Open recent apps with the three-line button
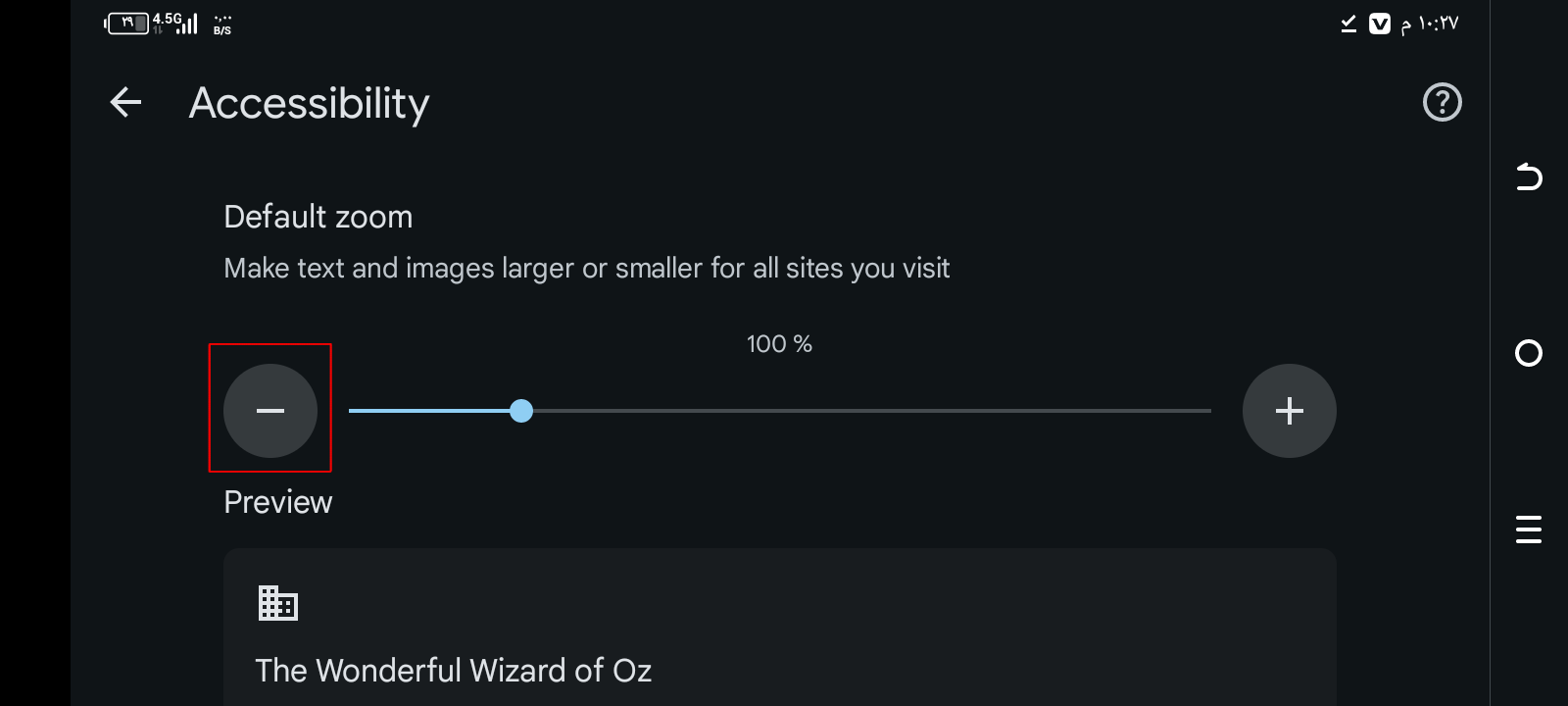Screen dimensions: 1568x706 (1528, 529)
